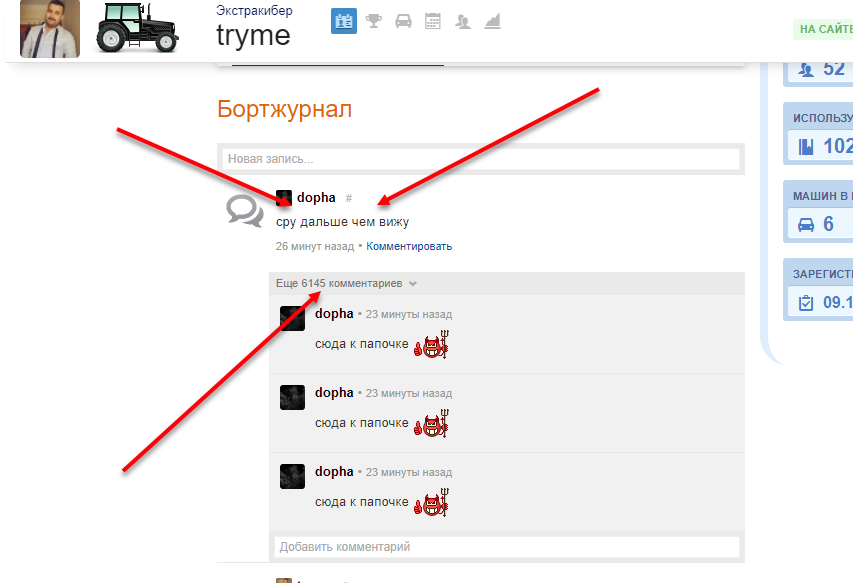Expand the 6145 more comments list
This screenshot has width=853, height=583.
pos(338,284)
